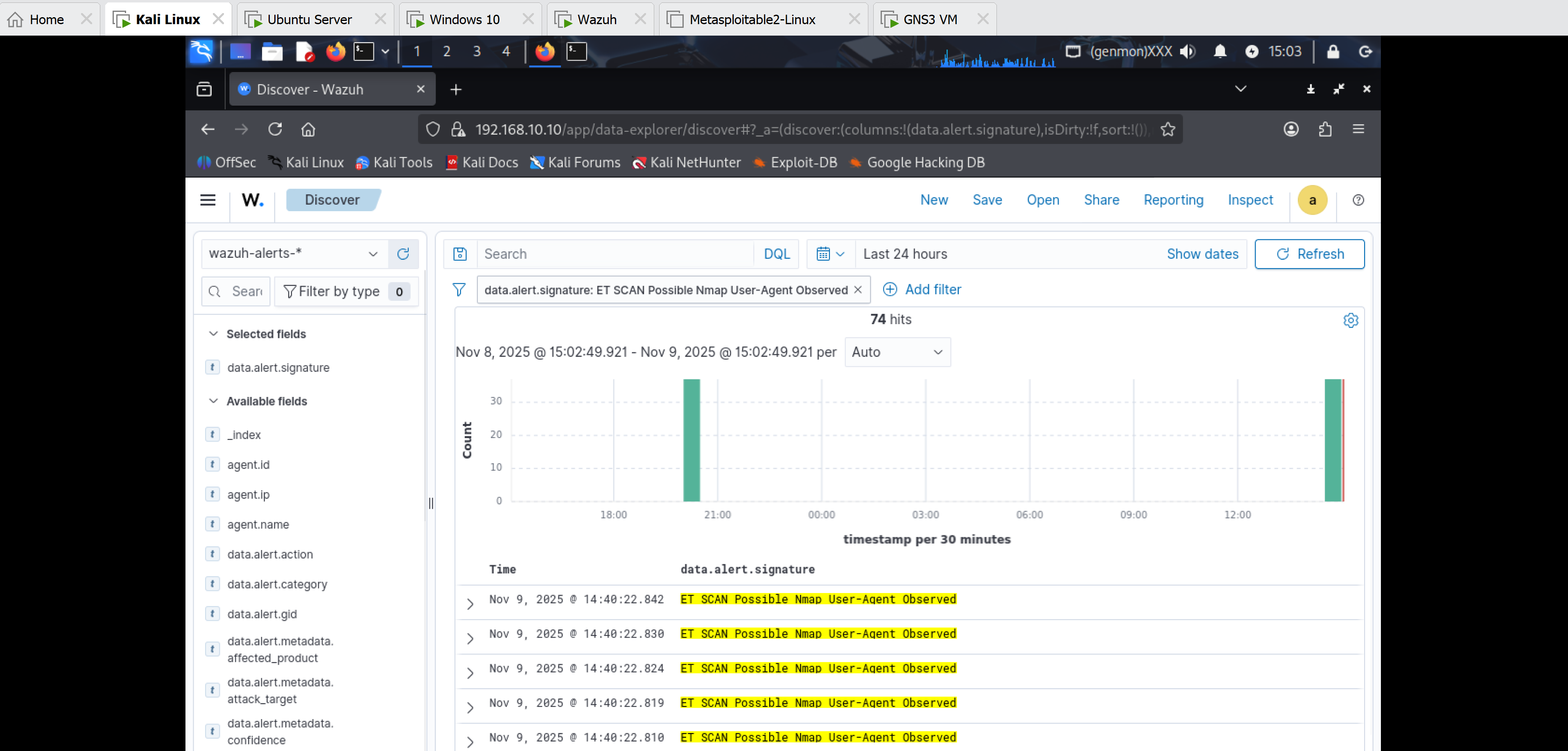Open the user avatar menu
The width and height of the screenshot is (1568, 751).
1313,200
